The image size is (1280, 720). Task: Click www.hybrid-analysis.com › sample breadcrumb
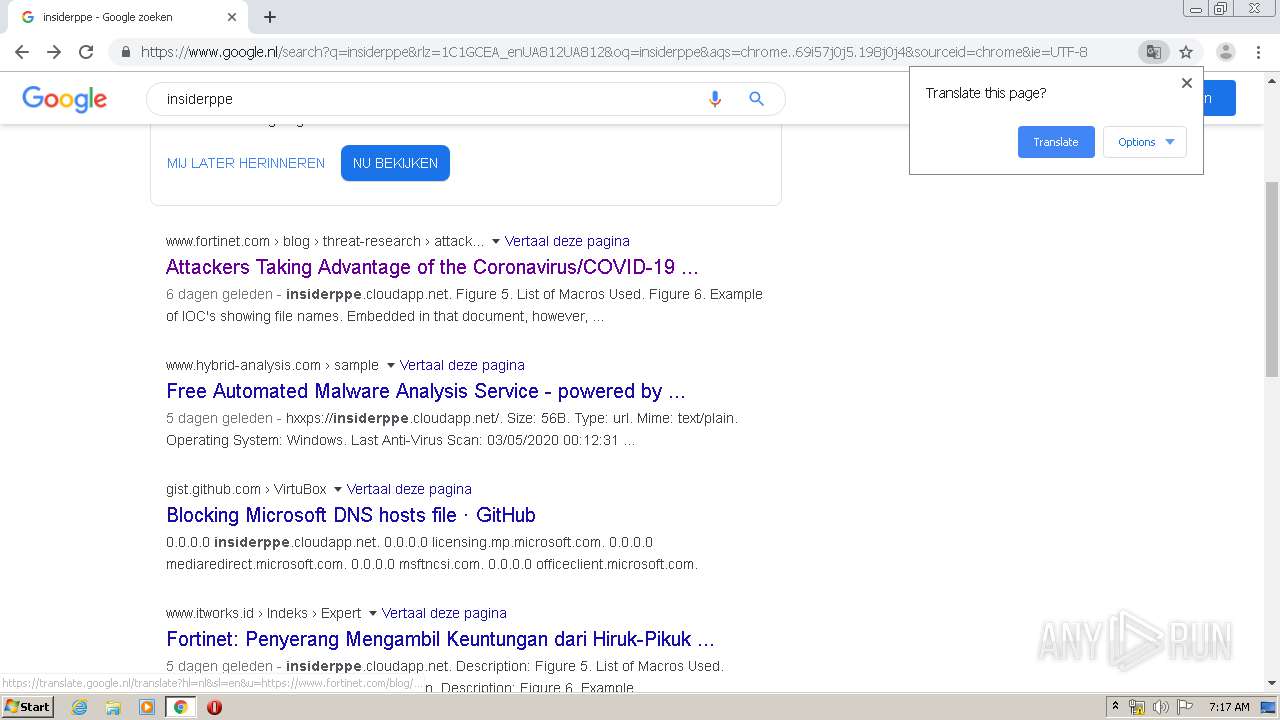(272, 365)
